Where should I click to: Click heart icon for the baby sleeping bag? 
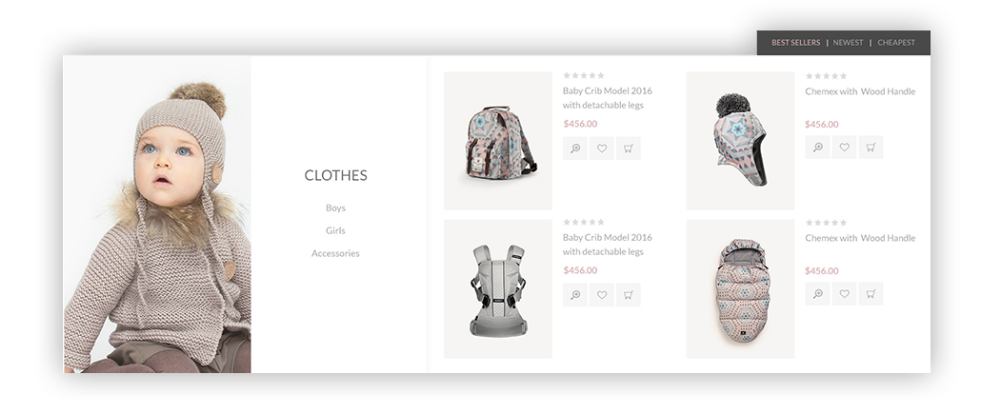[844, 293]
